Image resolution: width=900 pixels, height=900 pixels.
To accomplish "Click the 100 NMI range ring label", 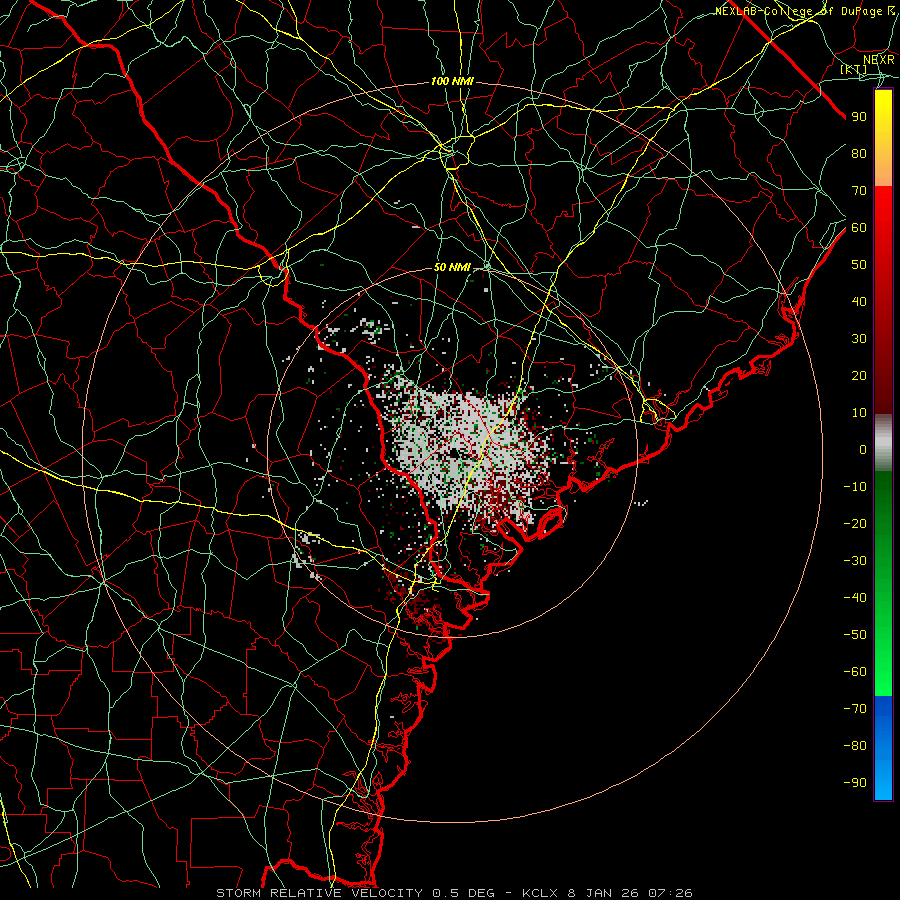I will [x=452, y=82].
